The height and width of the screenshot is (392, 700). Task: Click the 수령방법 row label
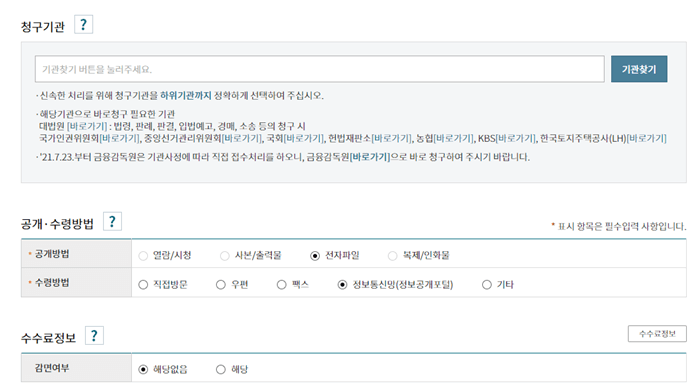coord(52,283)
